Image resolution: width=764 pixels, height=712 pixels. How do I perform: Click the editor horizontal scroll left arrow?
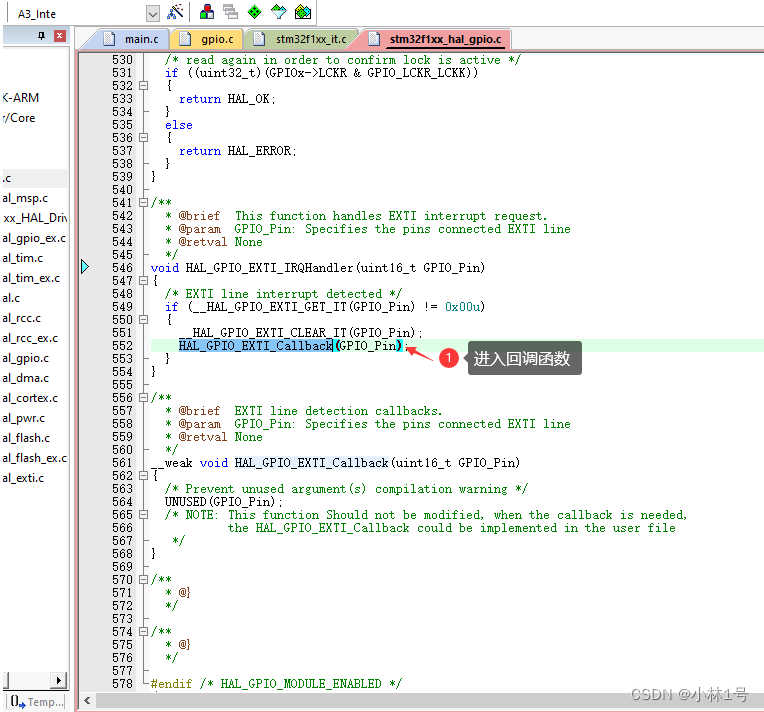coord(87,700)
